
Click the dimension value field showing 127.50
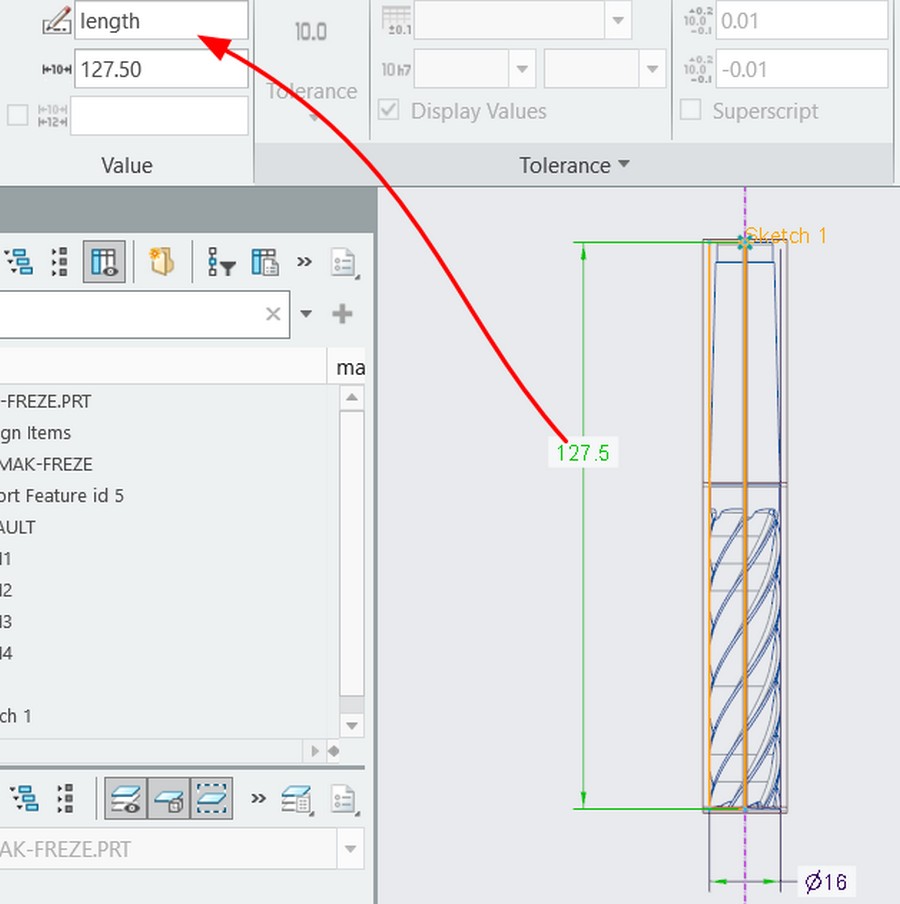pos(161,69)
